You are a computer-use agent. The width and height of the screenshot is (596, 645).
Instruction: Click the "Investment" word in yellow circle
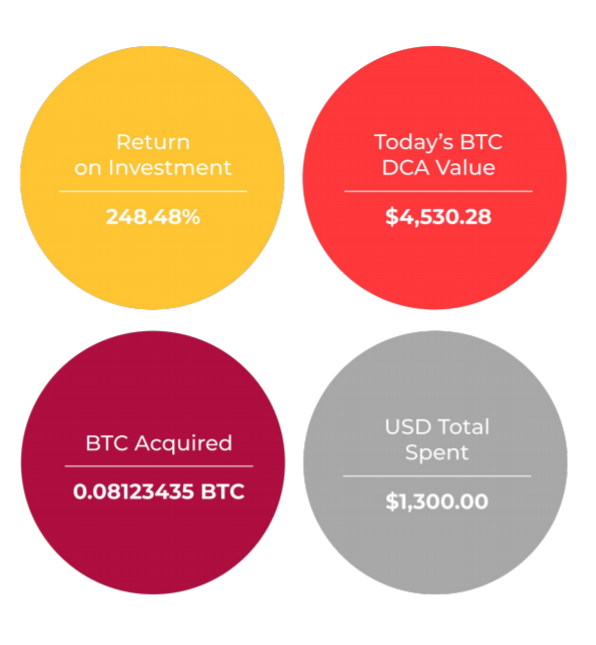coord(170,167)
